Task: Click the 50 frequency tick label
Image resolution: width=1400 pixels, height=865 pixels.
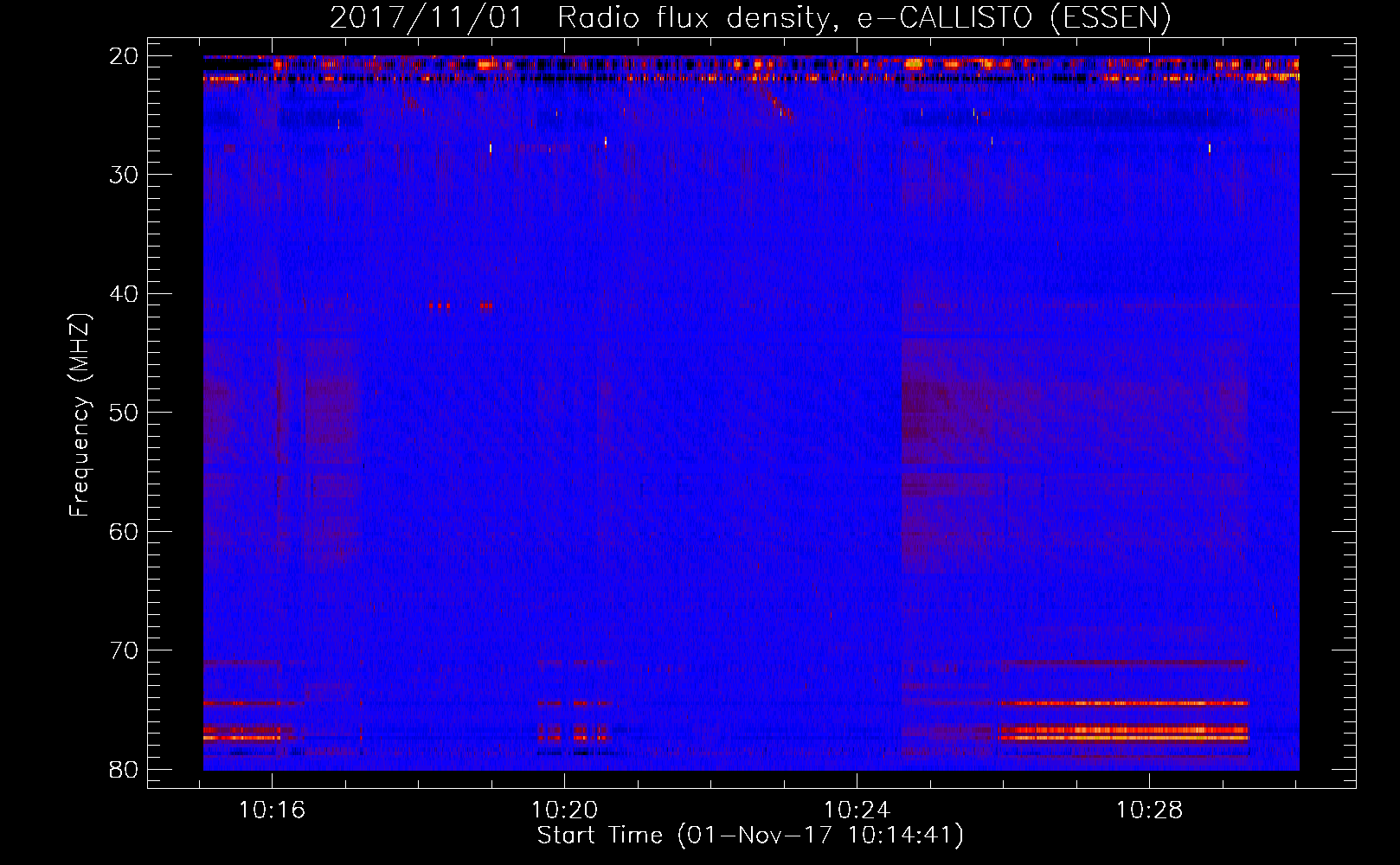Action: pos(125,413)
